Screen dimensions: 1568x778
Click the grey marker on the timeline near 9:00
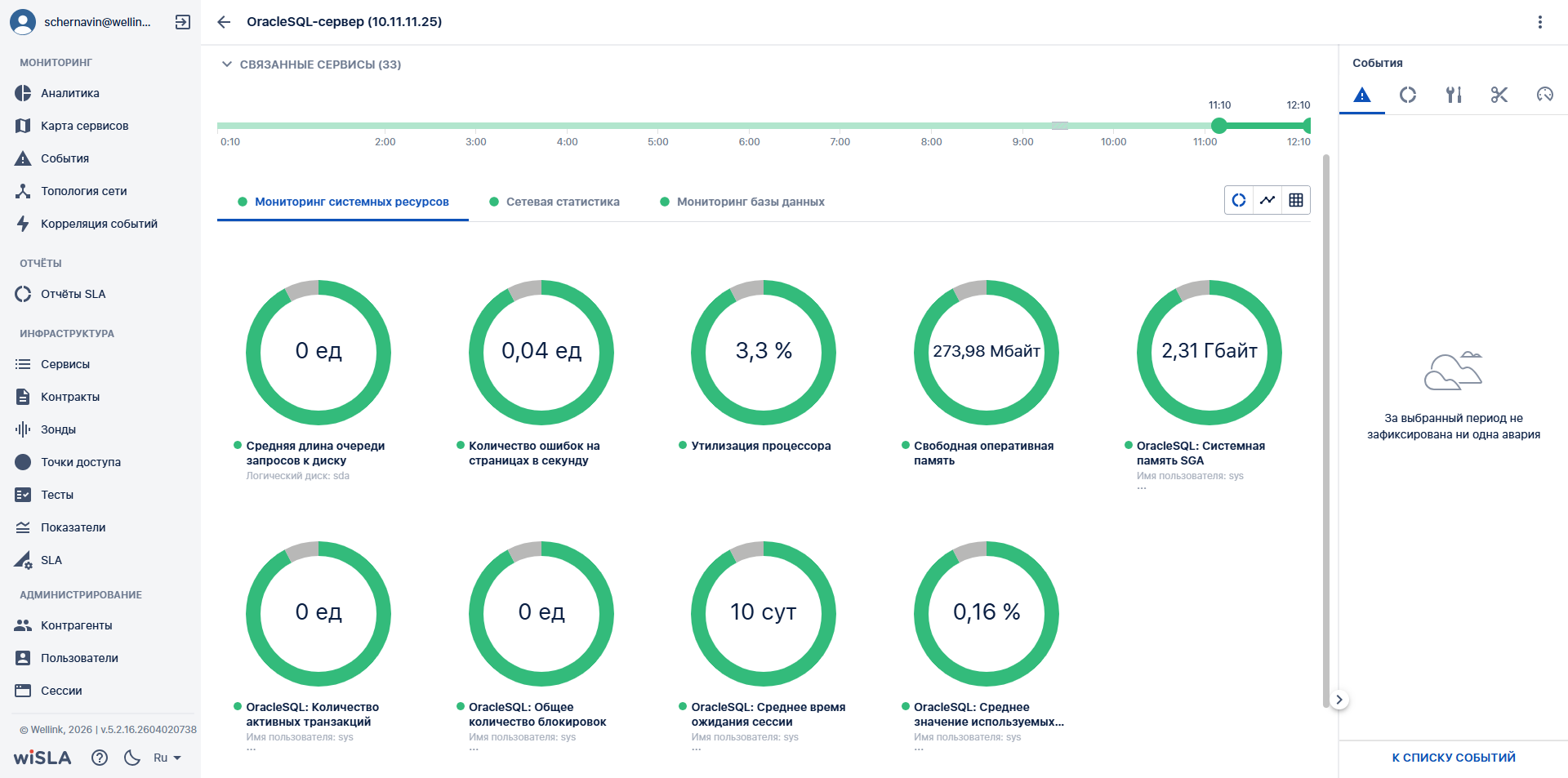pos(1060,126)
